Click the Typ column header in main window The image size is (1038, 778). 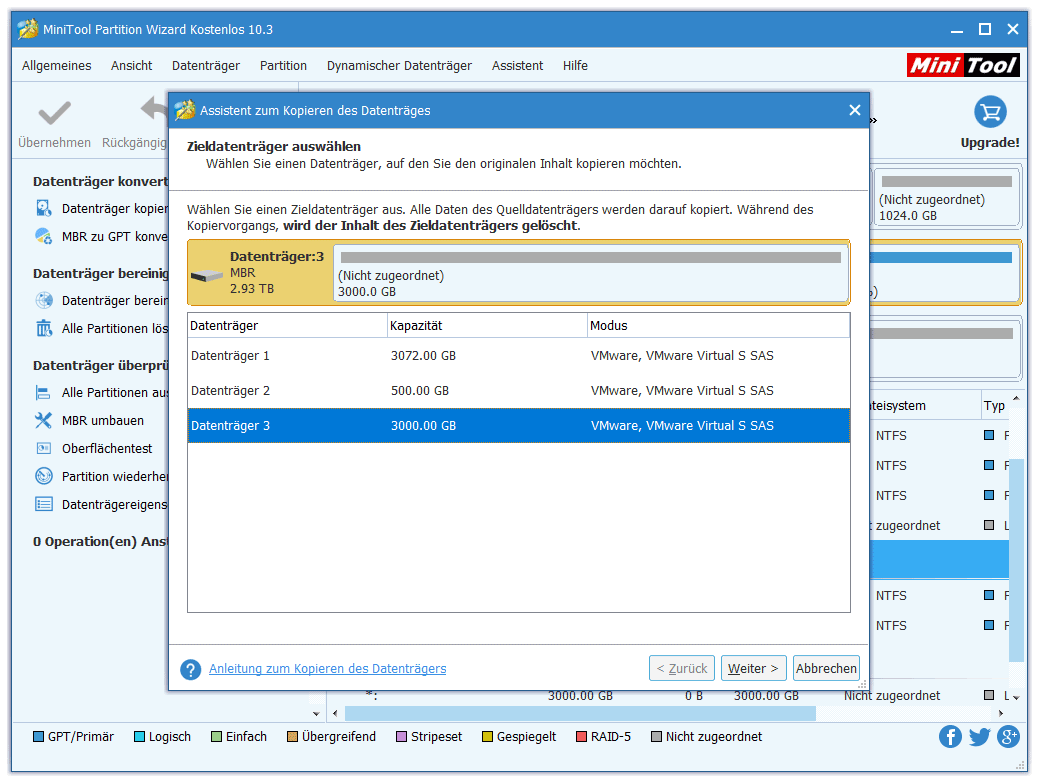tap(994, 406)
